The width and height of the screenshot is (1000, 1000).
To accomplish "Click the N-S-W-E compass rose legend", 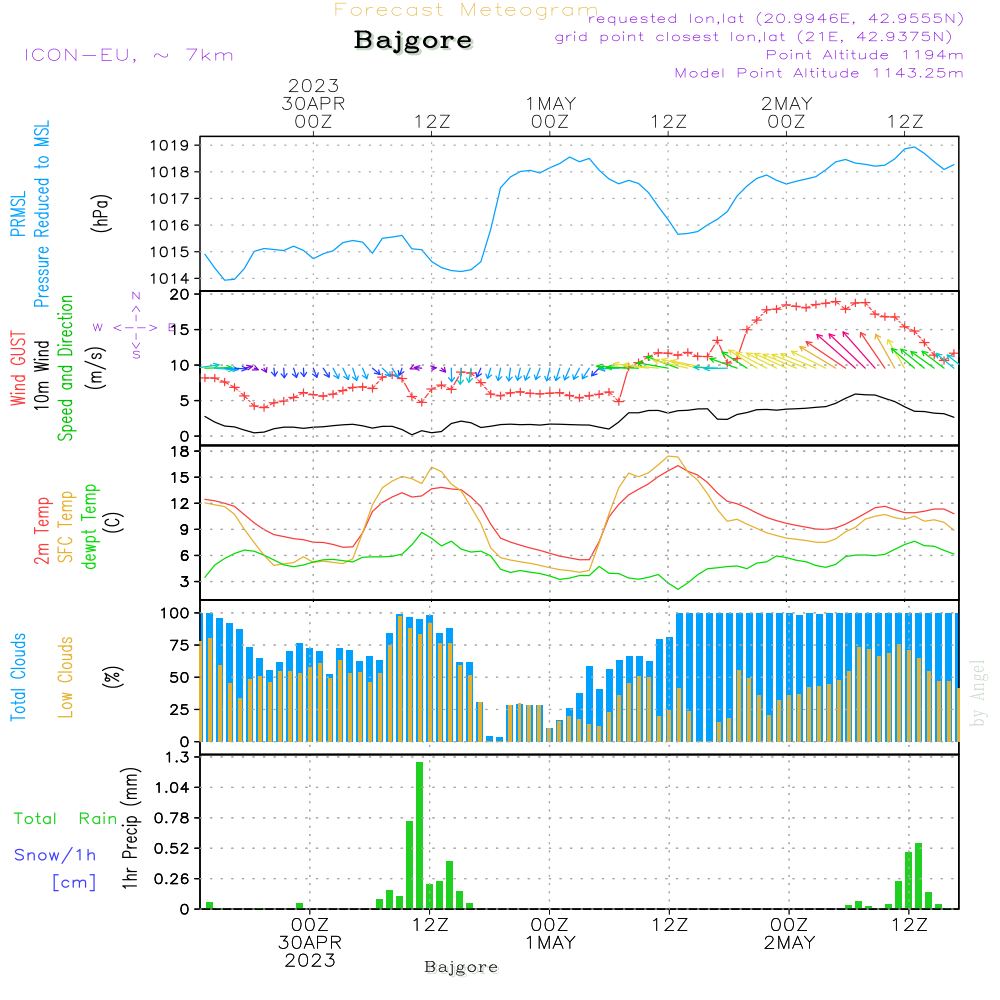I will coord(135,327).
